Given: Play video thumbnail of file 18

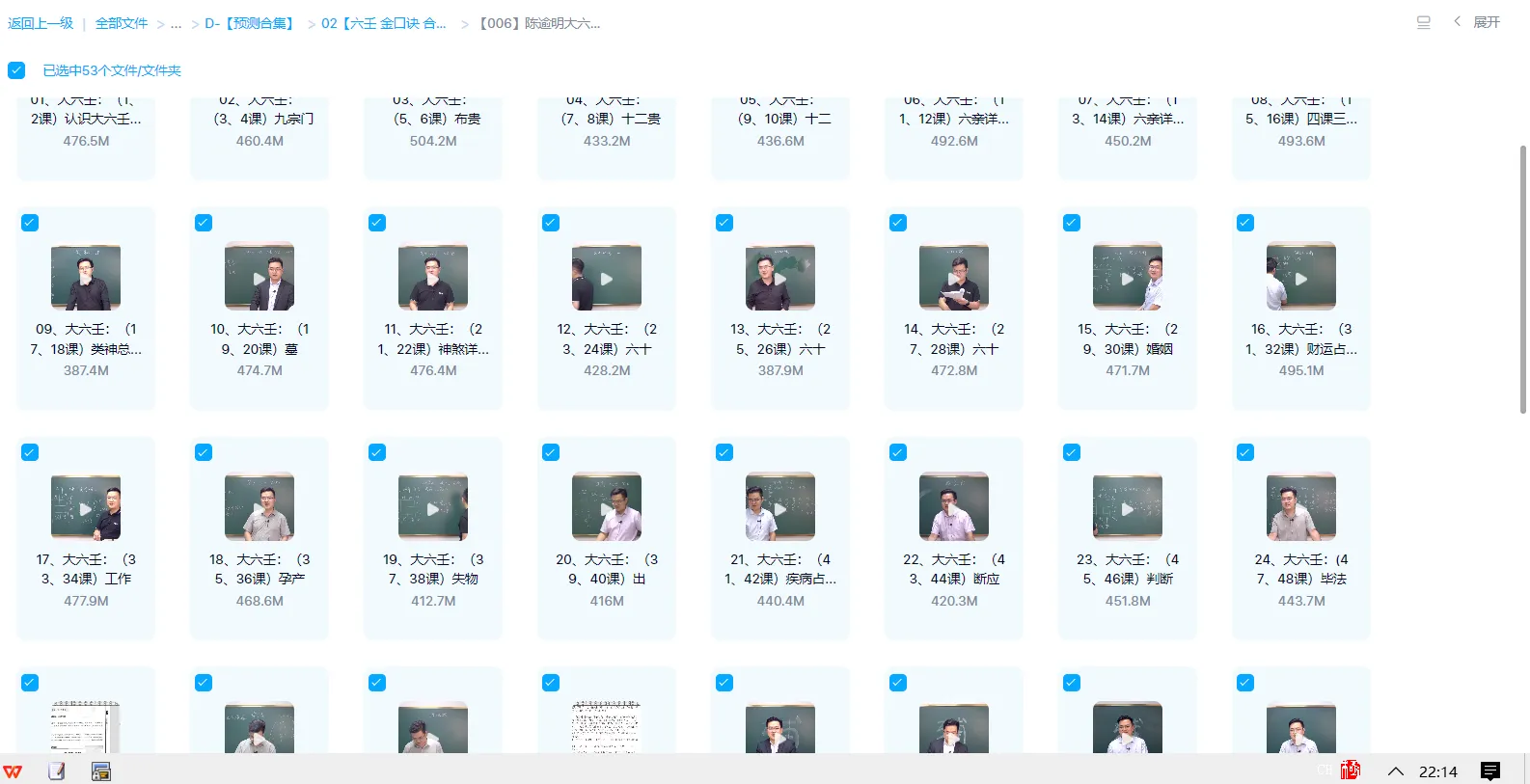Looking at the screenshot, I should [x=260, y=507].
